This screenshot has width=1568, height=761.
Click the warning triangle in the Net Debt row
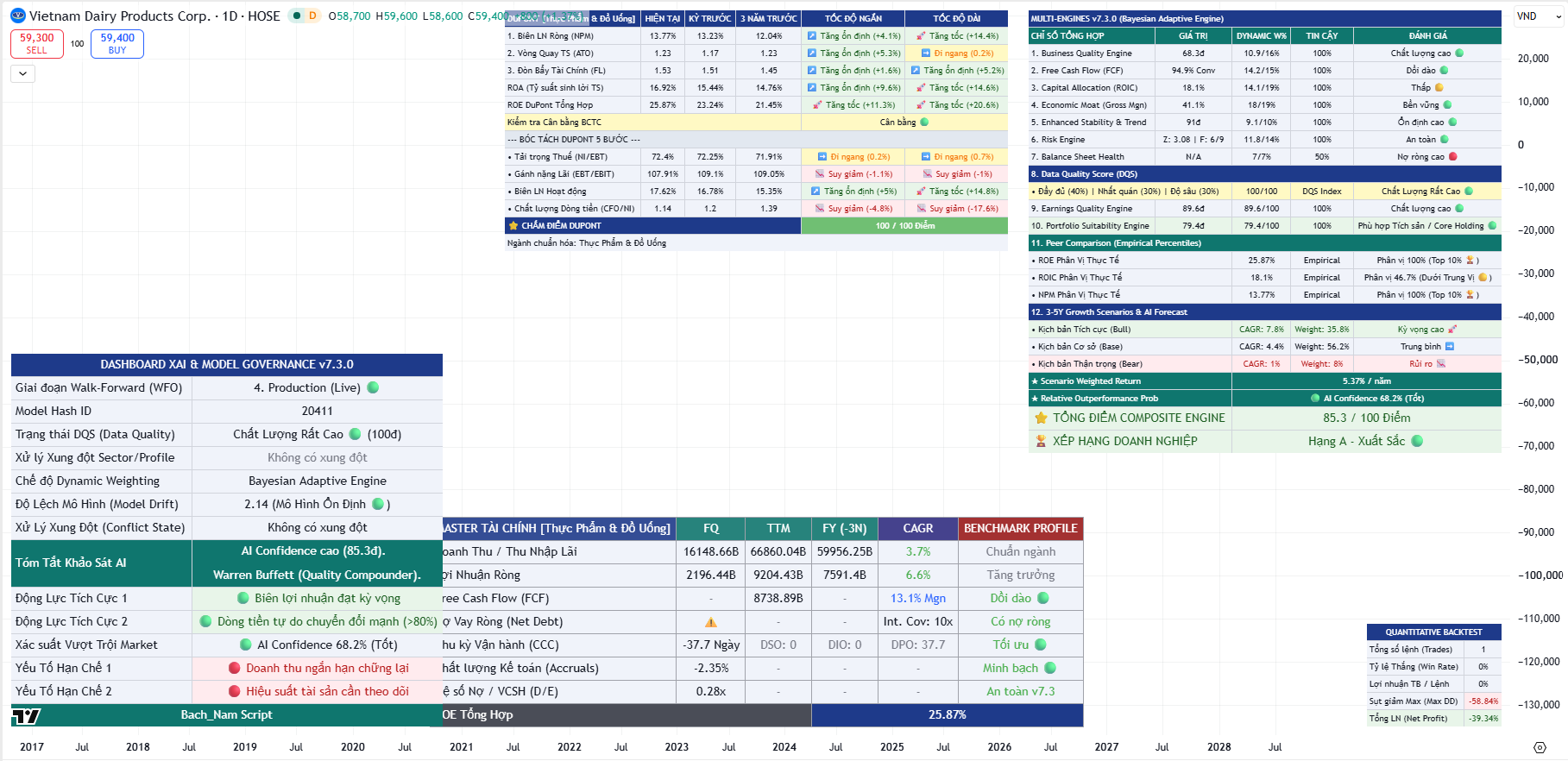click(x=711, y=622)
